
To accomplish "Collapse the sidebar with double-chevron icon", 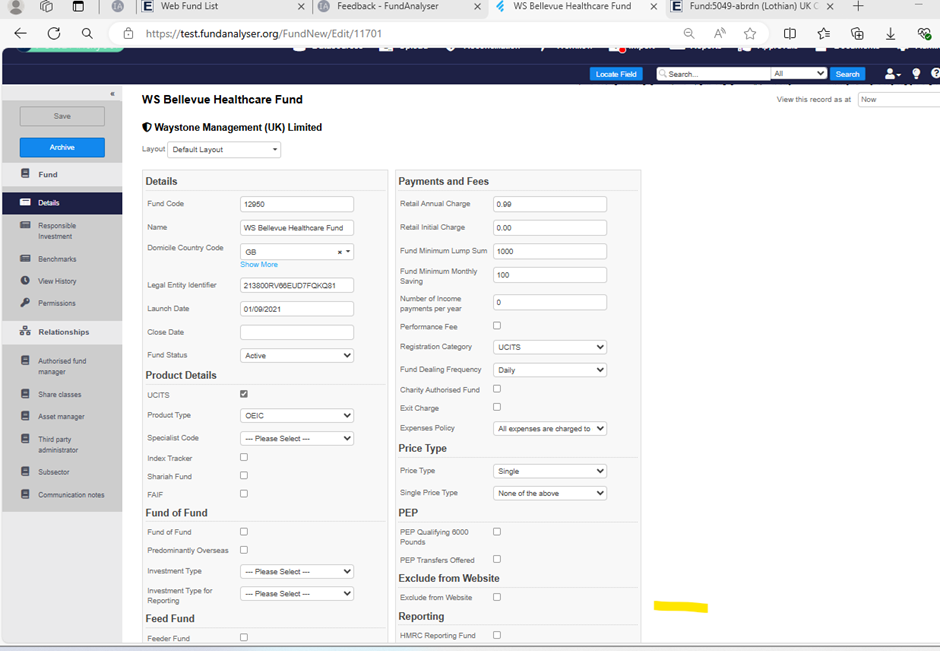I will (x=112, y=94).
